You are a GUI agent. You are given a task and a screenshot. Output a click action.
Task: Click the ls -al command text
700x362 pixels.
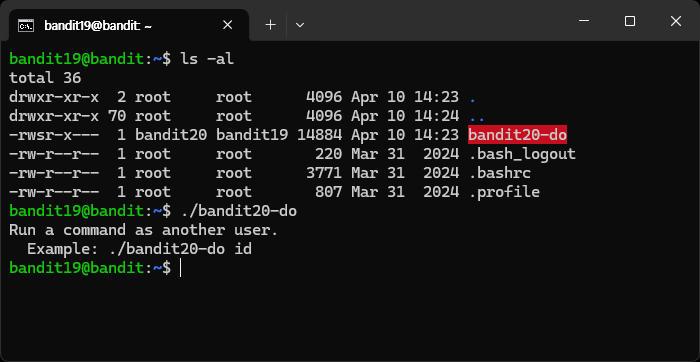point(207,59)
